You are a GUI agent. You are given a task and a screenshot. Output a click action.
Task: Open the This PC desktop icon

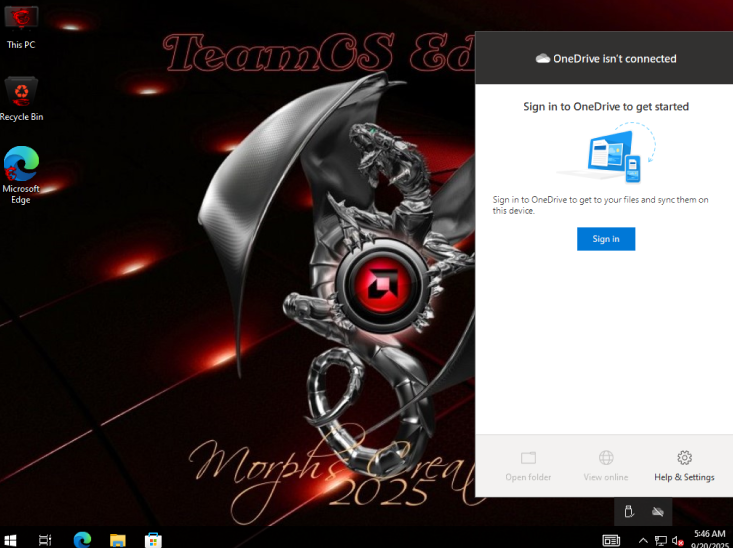tap(21, 28)
